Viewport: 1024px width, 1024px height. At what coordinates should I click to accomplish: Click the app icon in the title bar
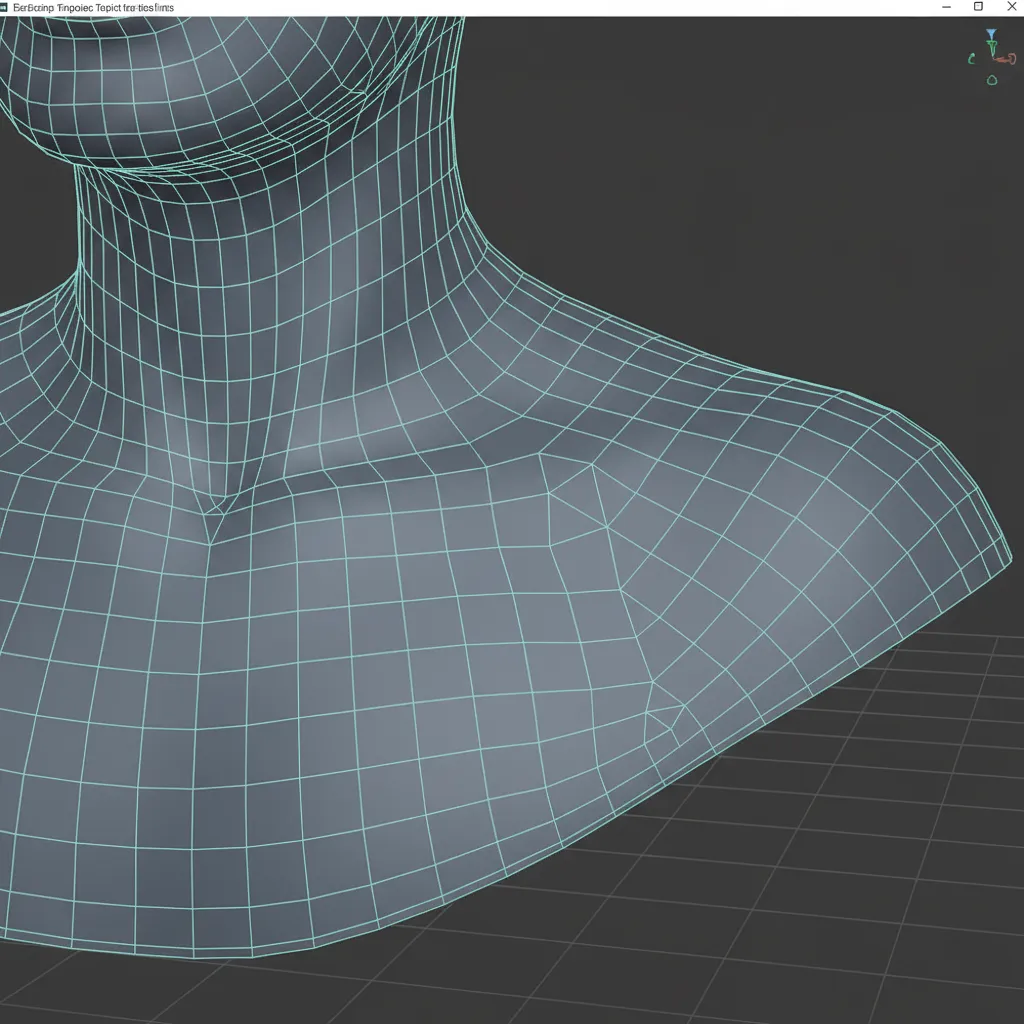(x=3, y=7)
